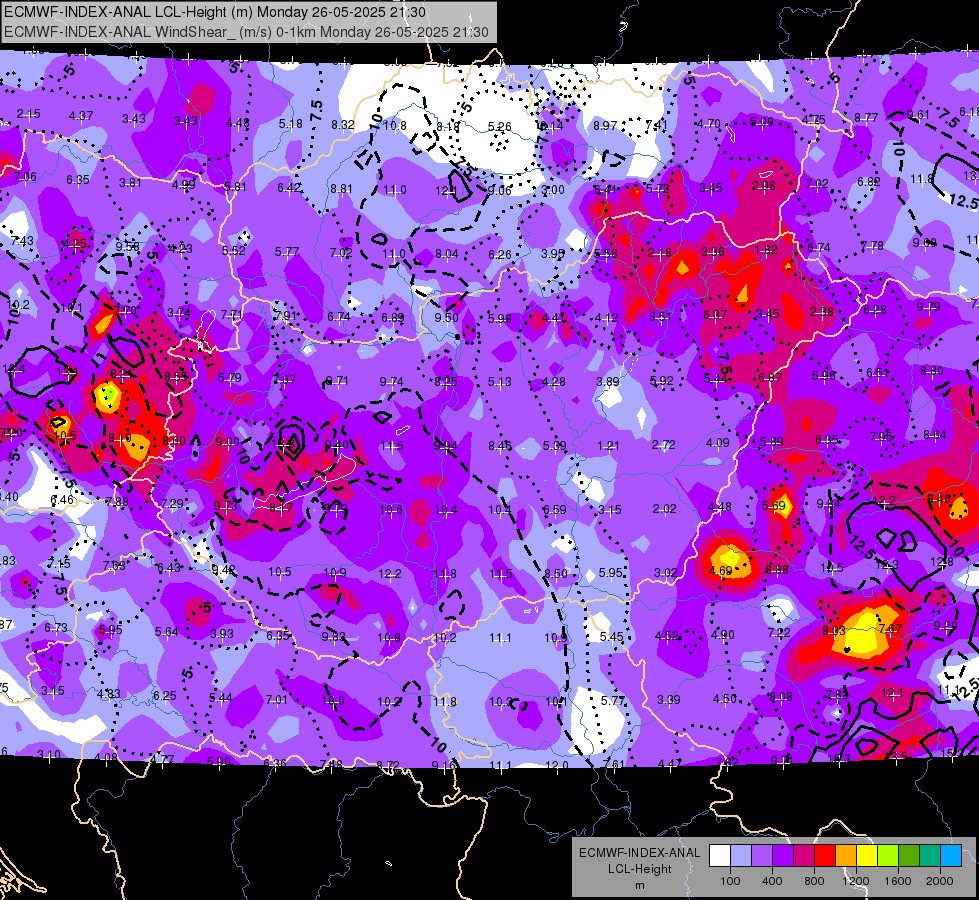Click the map value 2.72
Screen dimensions: 979x900
[663, 445]
